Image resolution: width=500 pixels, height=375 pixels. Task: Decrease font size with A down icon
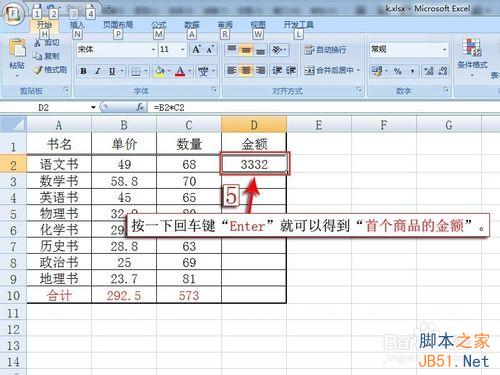(x=210, y=50)
